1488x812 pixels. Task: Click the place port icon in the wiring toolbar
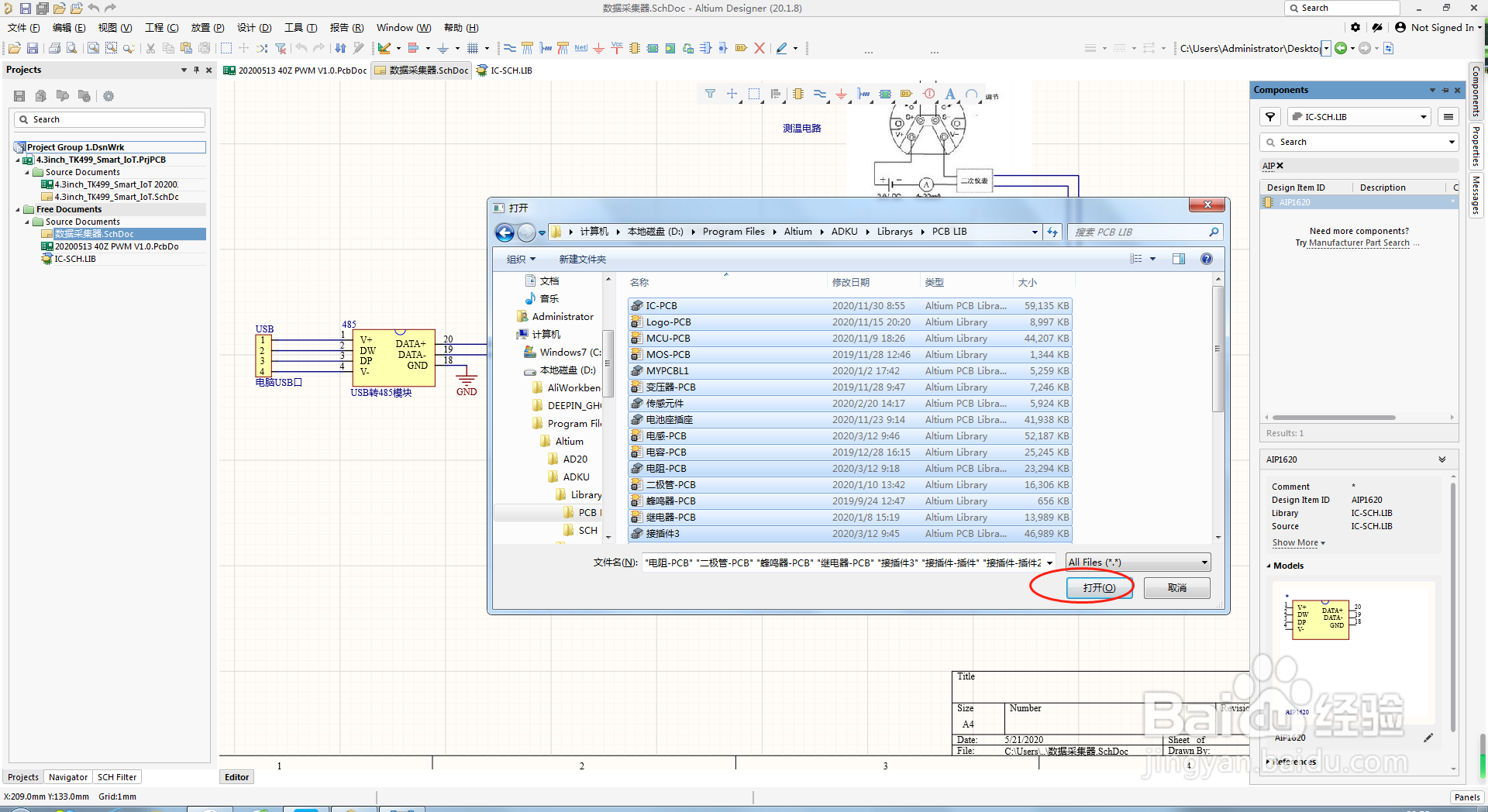(741, 48)
